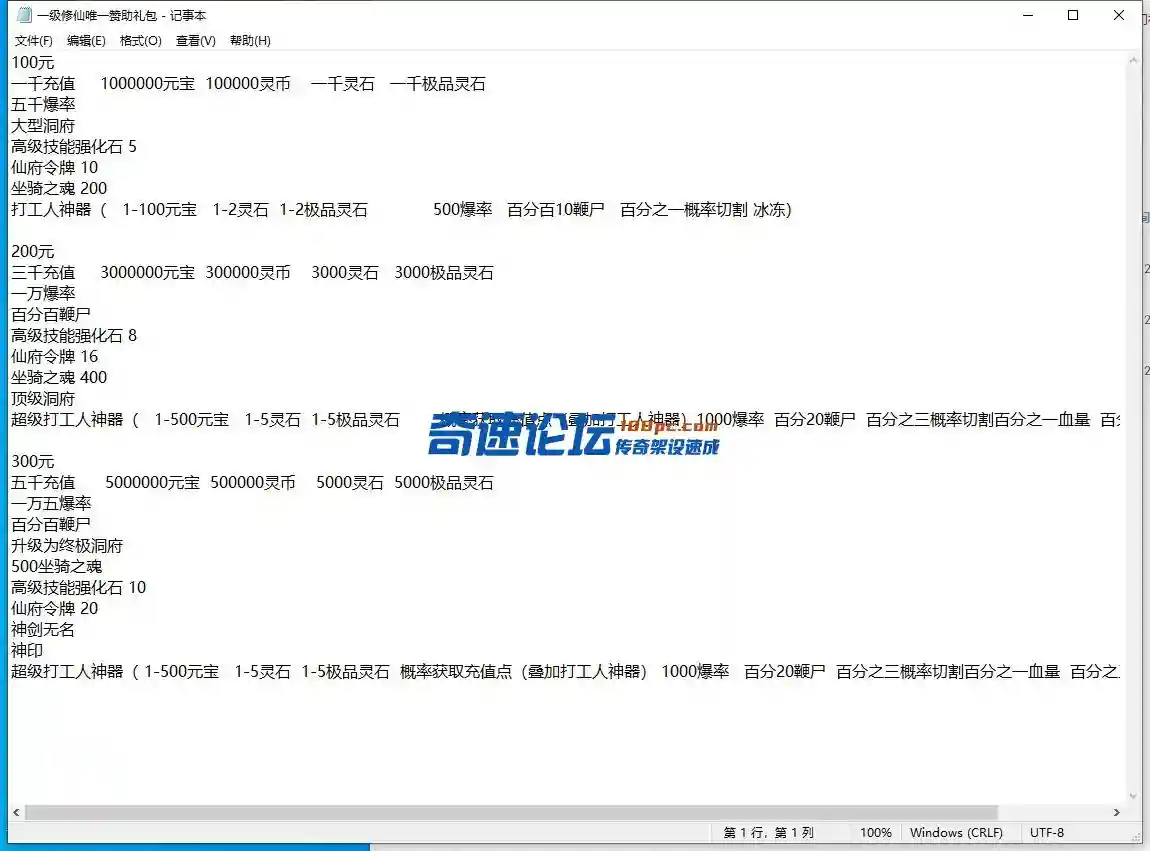
Task: Open the 格式(O) menu
Action: click(x=141, y=40)
